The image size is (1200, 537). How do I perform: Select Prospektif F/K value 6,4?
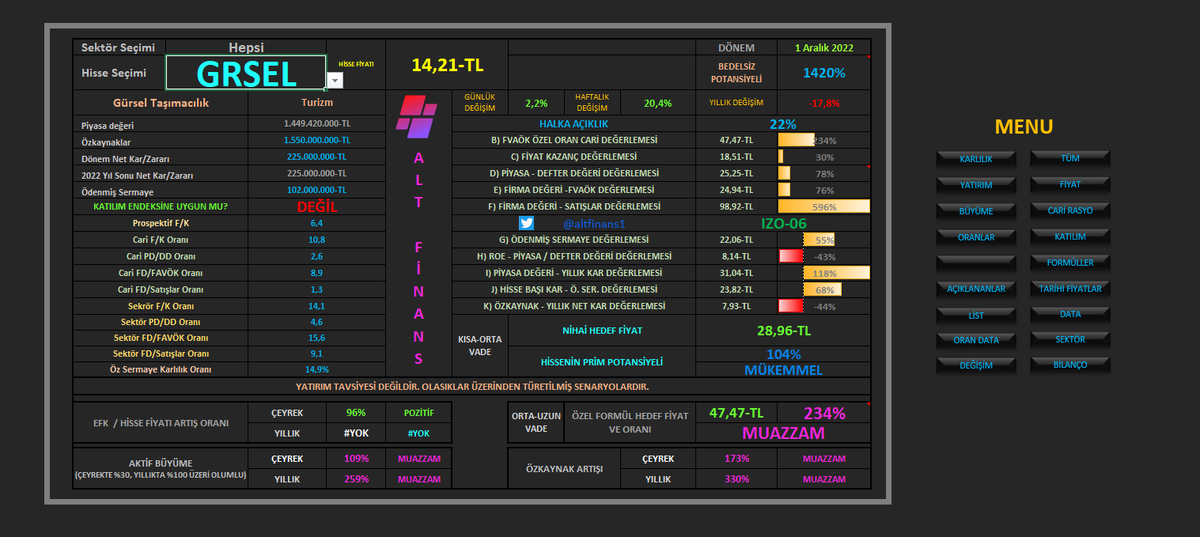[x=317, y=223]
